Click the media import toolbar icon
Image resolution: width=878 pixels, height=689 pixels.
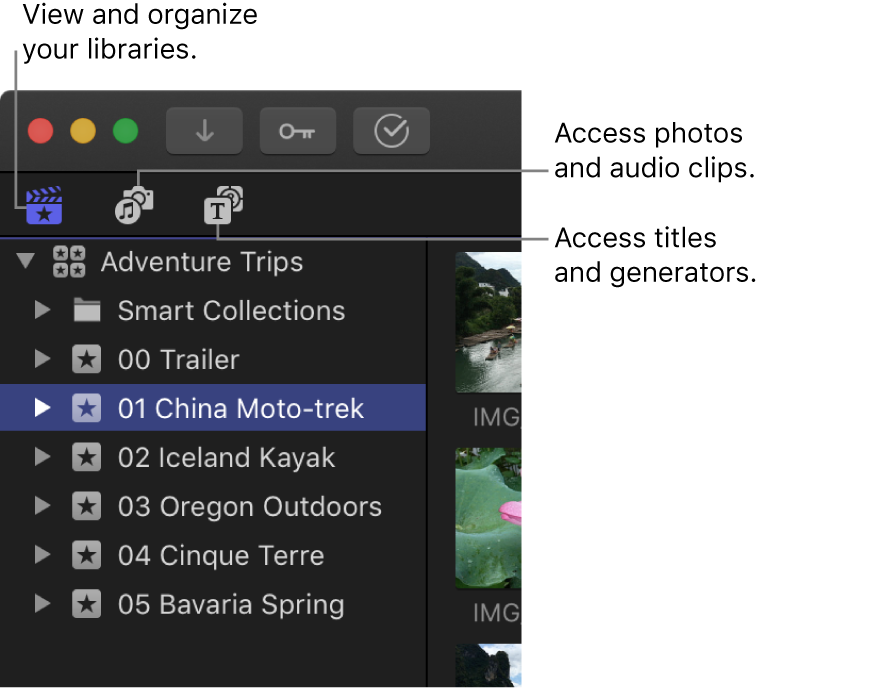point(203,131)
